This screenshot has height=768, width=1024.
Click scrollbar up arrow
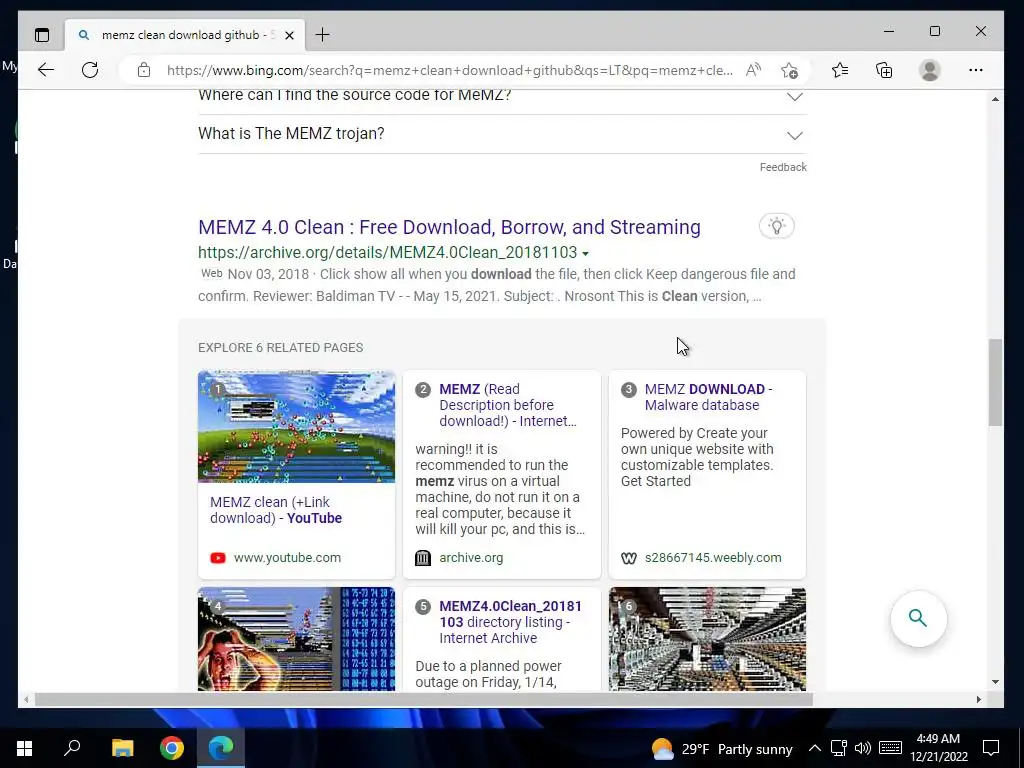click(x=995, y=99)
